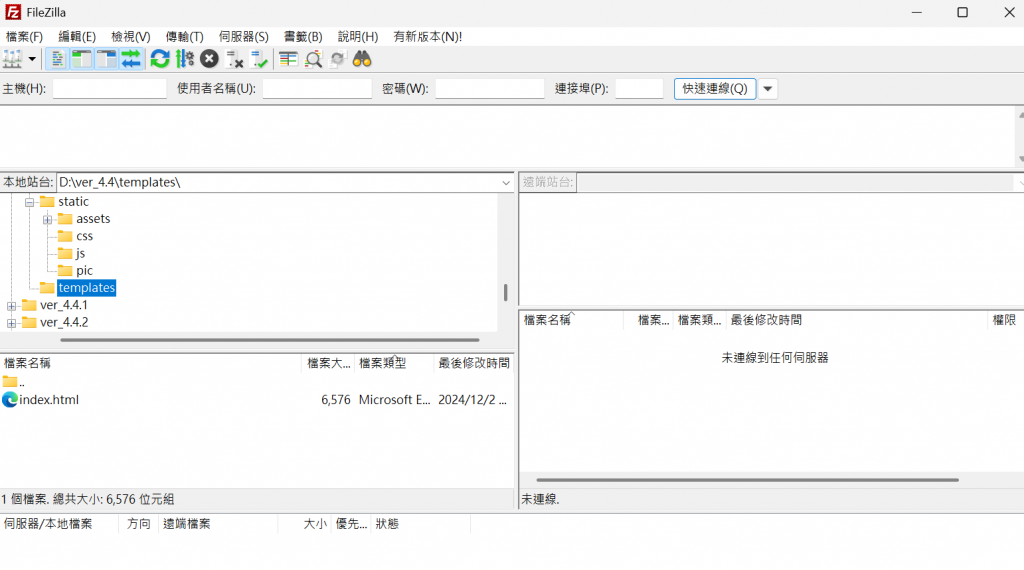Image resolution: width=1024 pixels, height=570 pixels.
Task: Toggle synchronized browsing icon
Action: pos(338,59)
